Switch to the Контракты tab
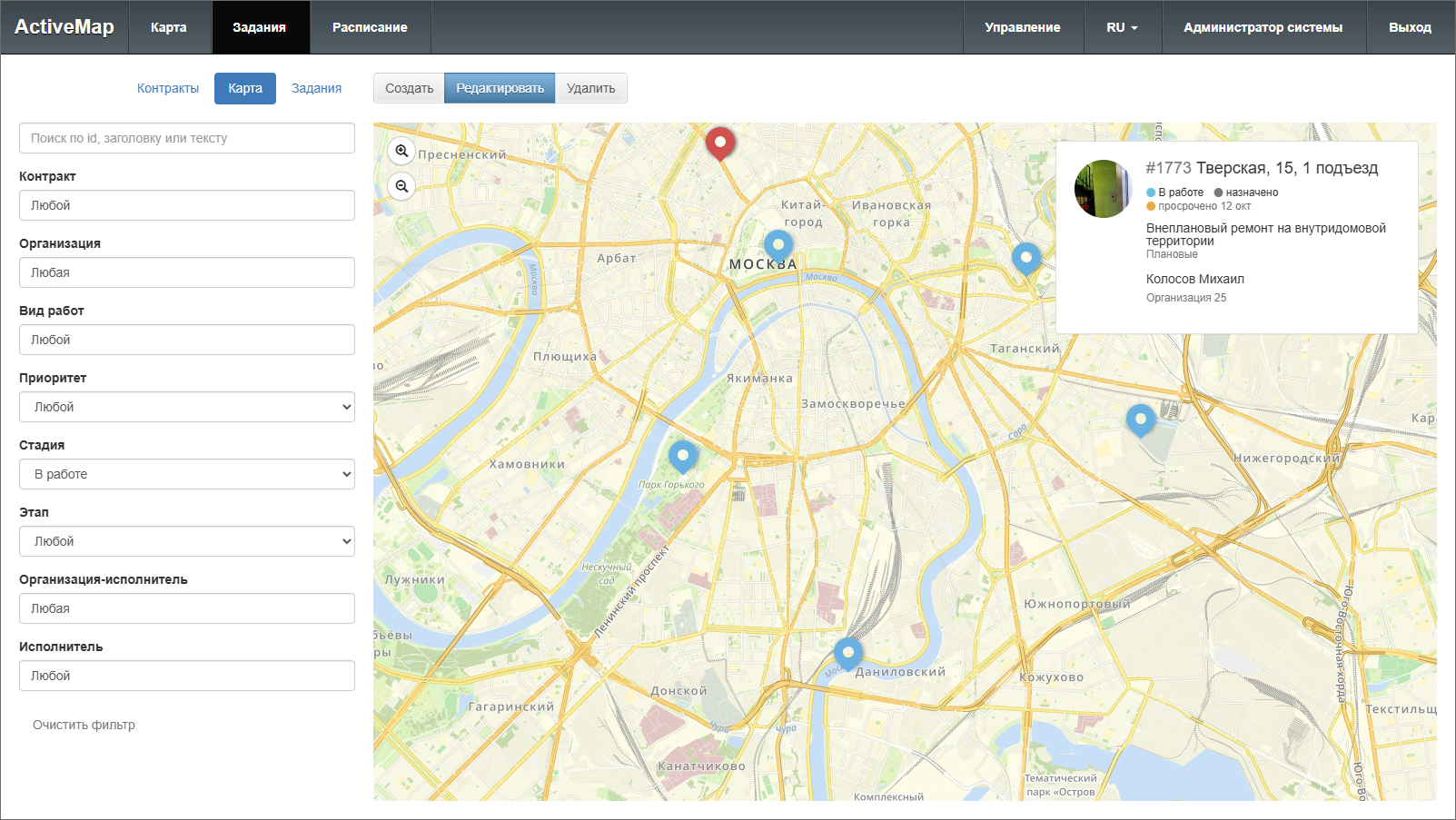1456x820 pixels. pyautogui.click(x=168, y=88)
